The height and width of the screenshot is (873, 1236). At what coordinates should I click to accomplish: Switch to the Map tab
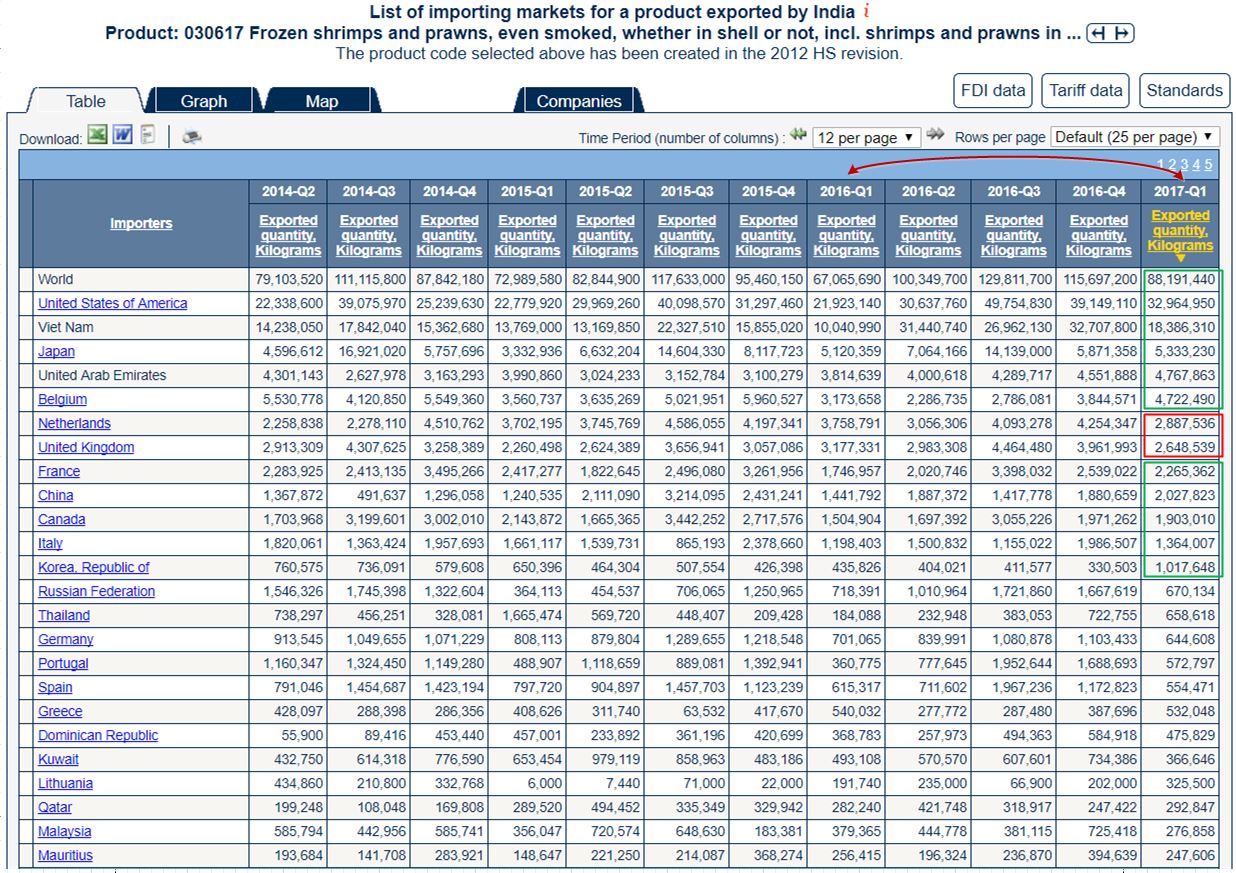(321, 101)
